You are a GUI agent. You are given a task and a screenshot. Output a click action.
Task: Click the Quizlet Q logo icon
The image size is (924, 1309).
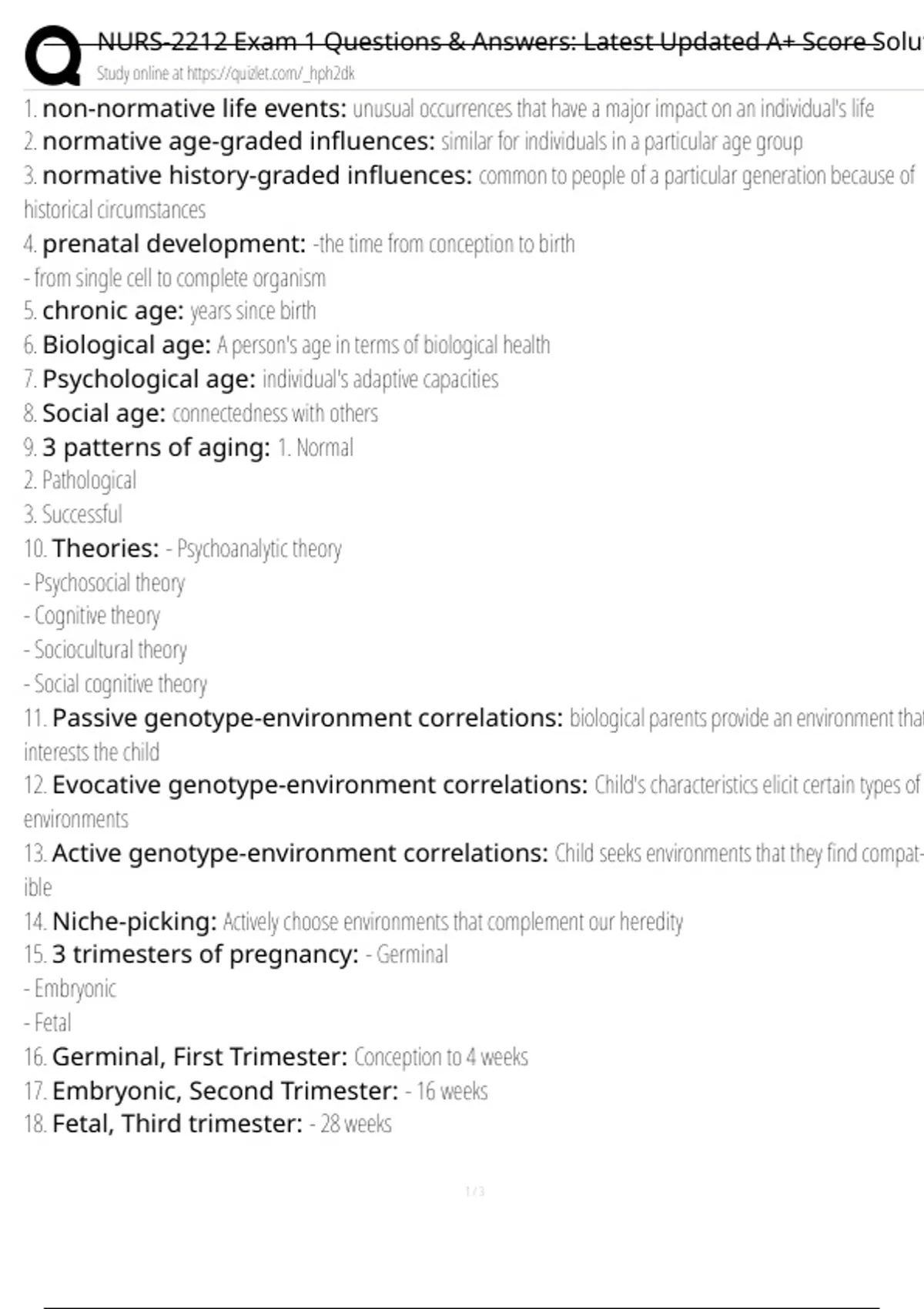pos(53,55)
